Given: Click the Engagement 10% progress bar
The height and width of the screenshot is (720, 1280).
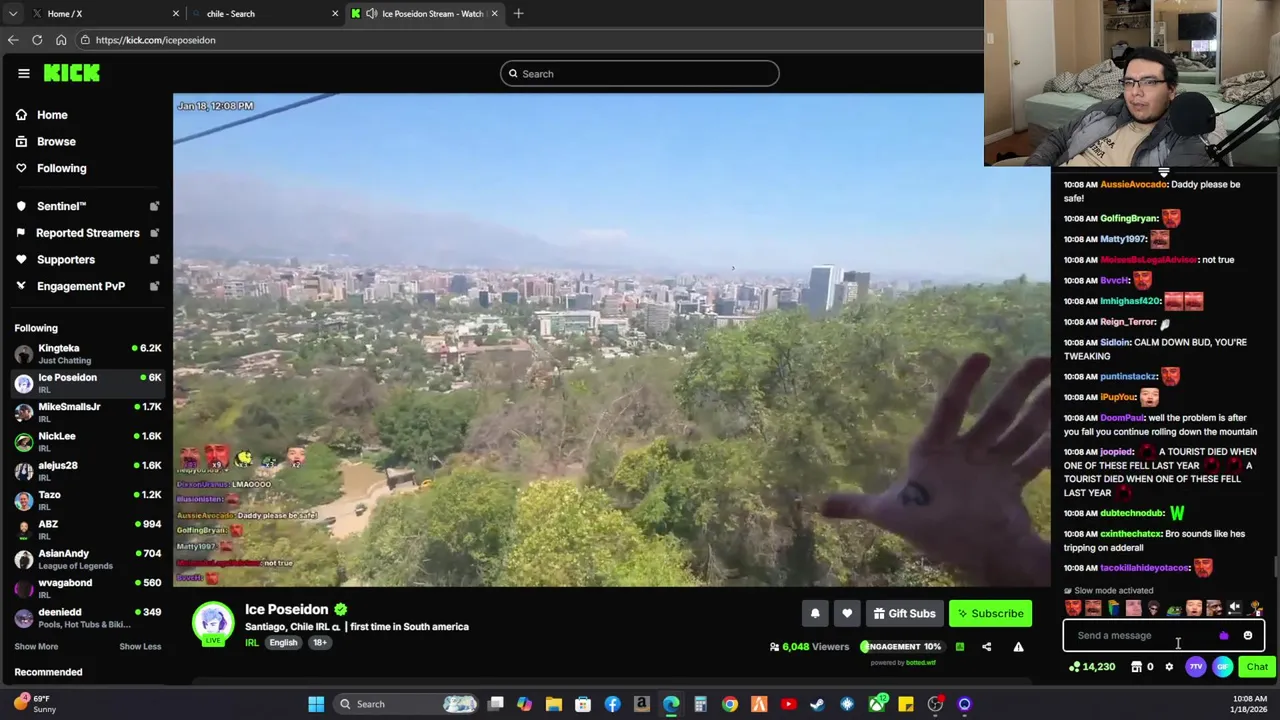Looking at the screenshot, I should (901, 647).
